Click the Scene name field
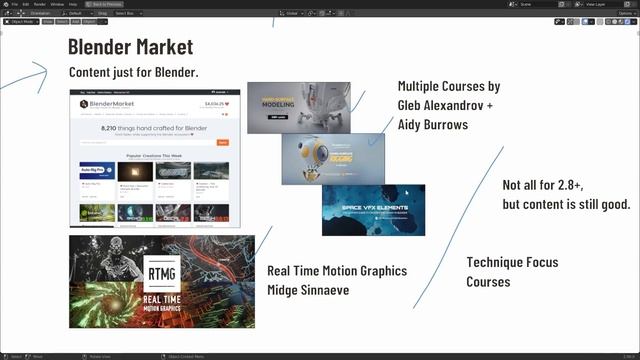 pyautogui.click(x=537, y=4)
